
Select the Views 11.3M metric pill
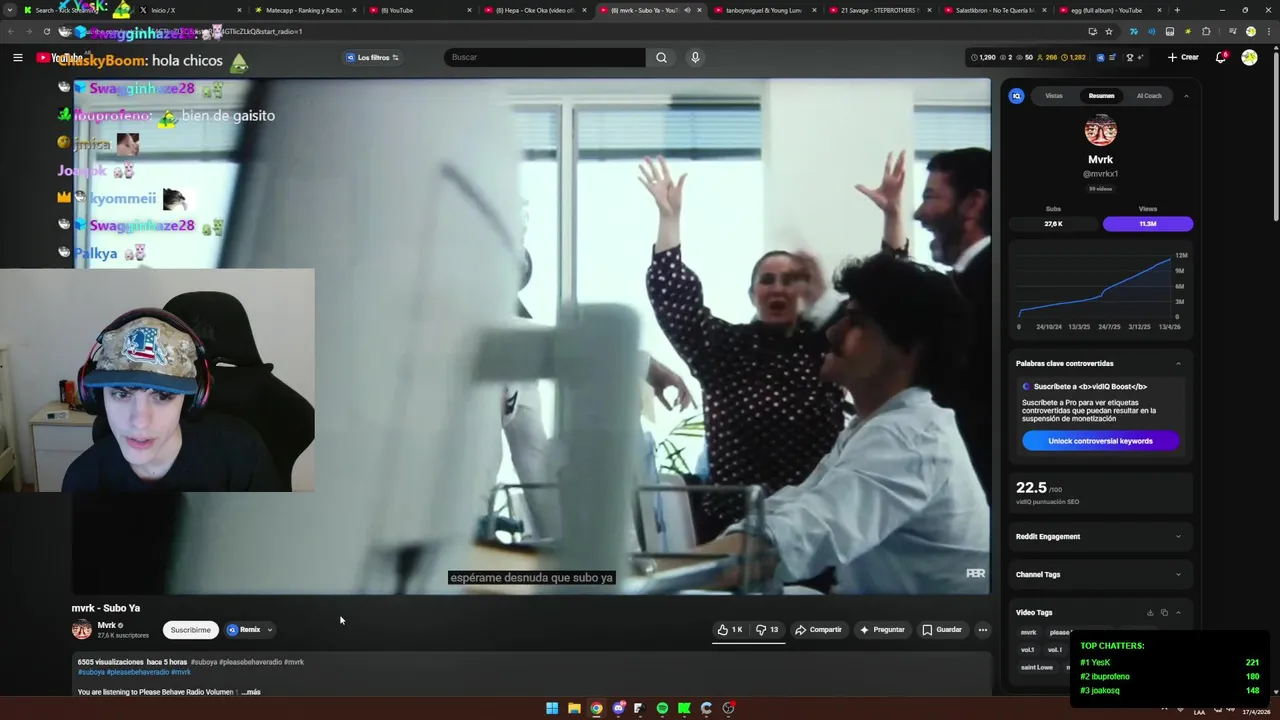(x=1148, y=224)
